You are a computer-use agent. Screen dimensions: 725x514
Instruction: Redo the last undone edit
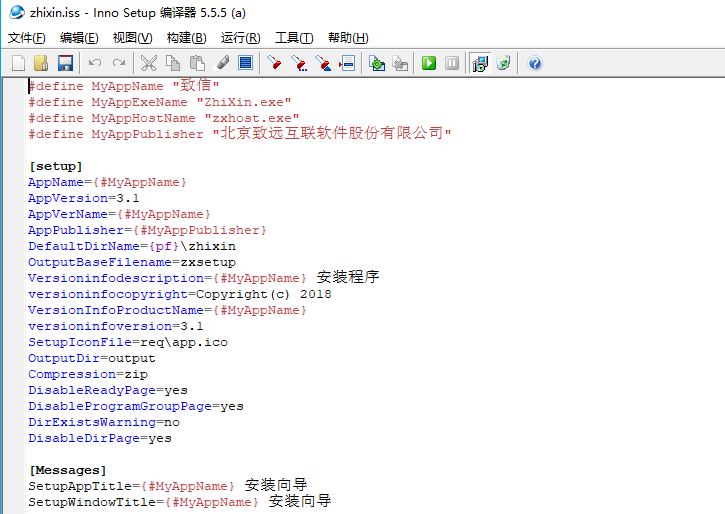(119, 63)
